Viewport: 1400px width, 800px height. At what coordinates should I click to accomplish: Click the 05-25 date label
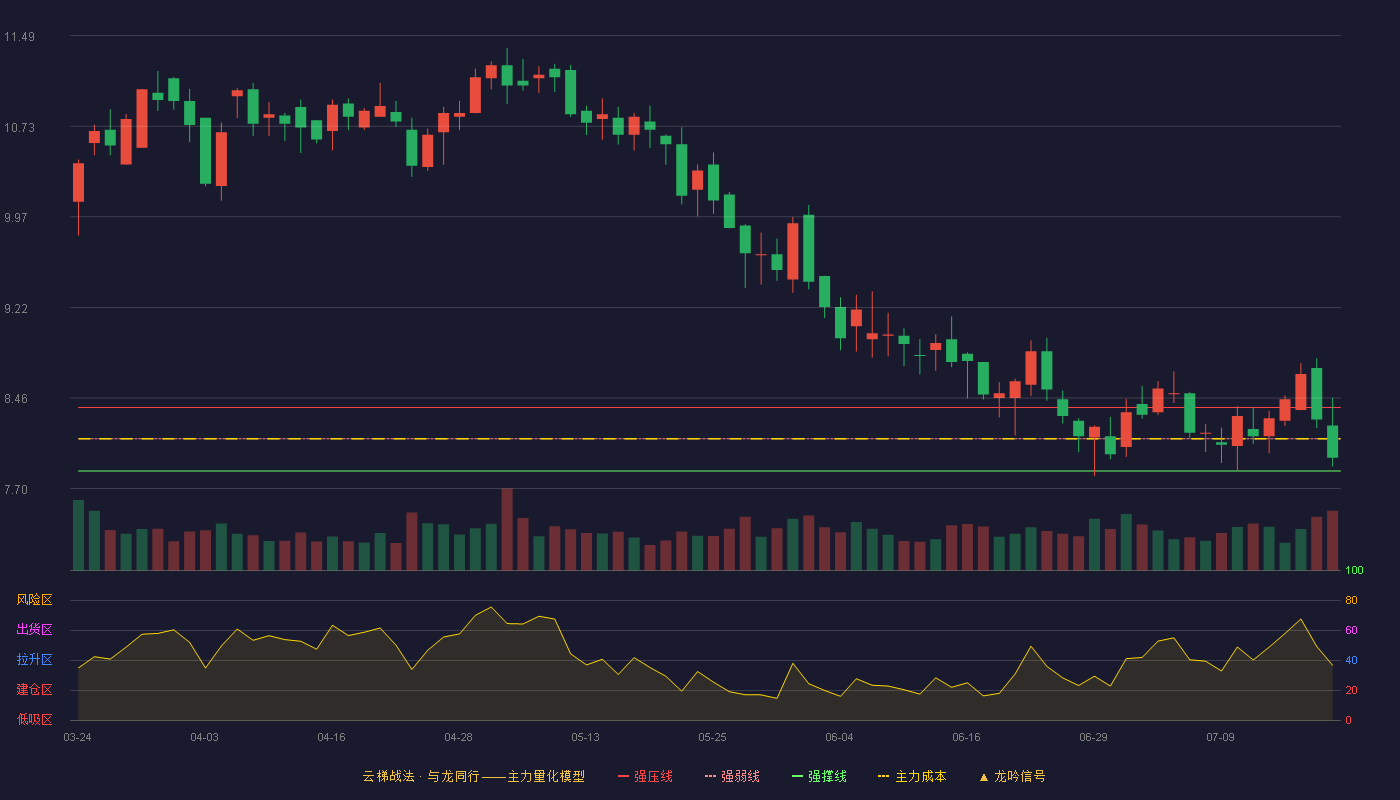pos(712,737)
